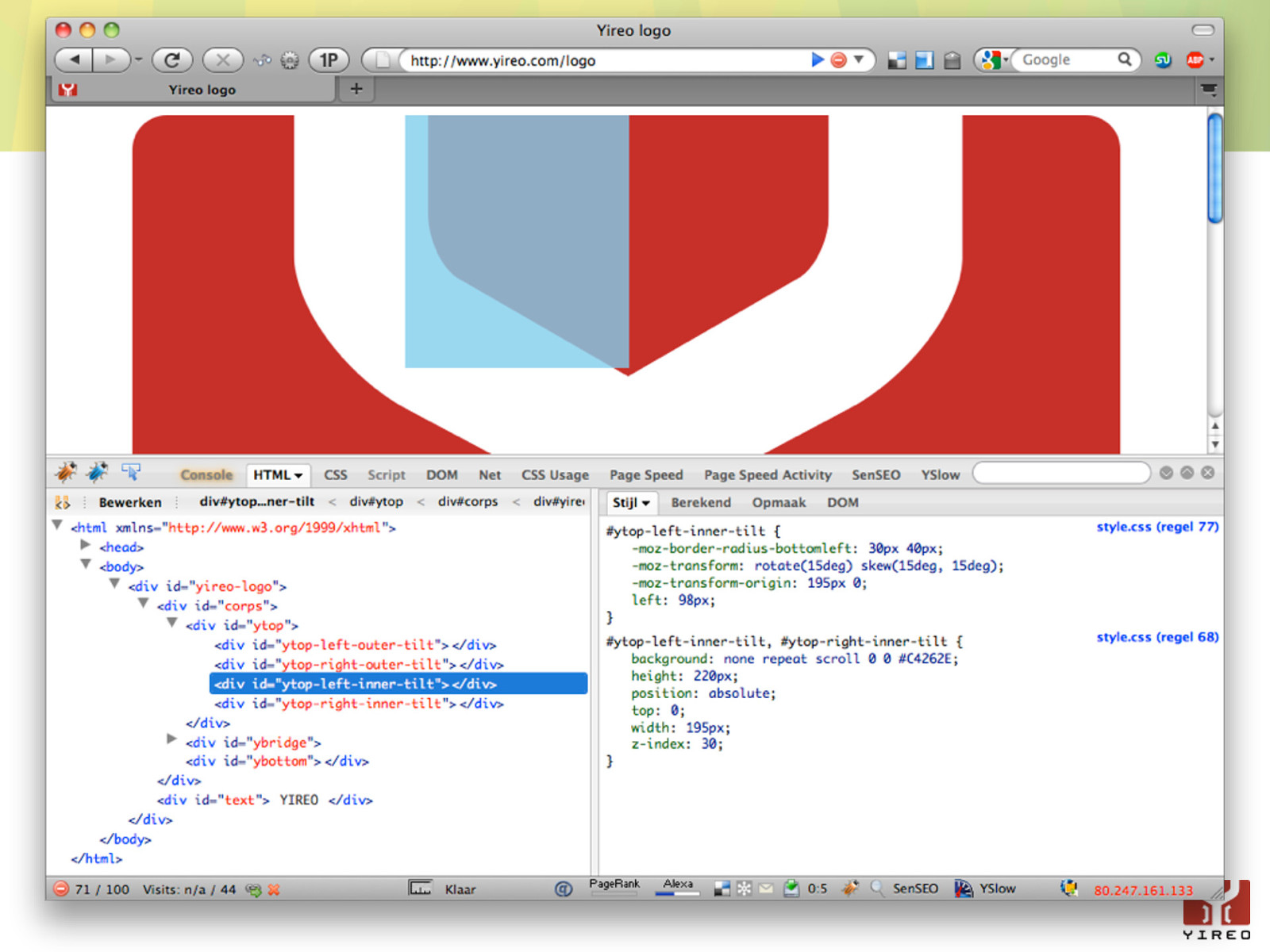Switch to the Firebug Console tab
The image size is (1270, 952).
[206, 475]
